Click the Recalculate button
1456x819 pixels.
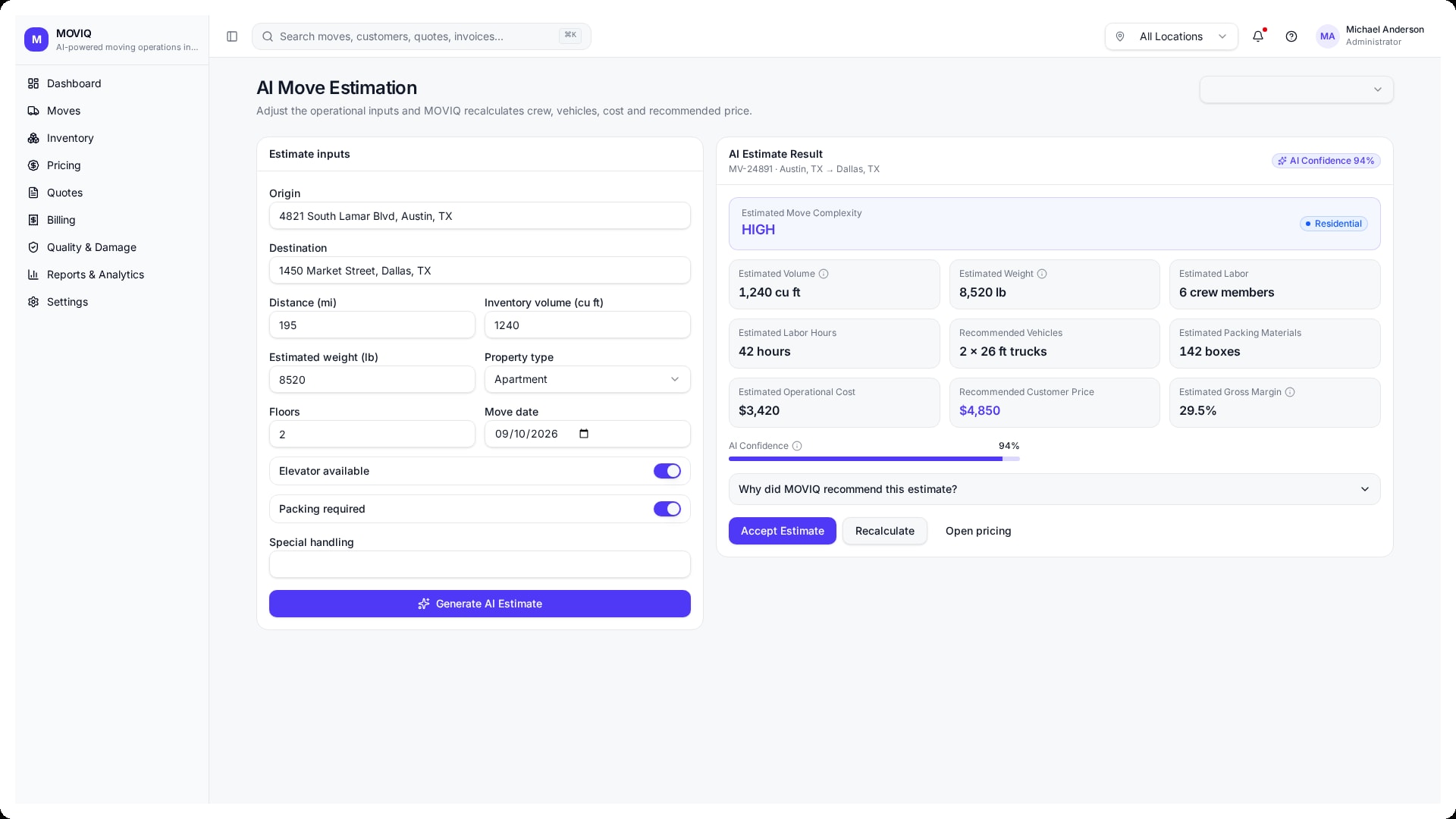pos(885,531)
